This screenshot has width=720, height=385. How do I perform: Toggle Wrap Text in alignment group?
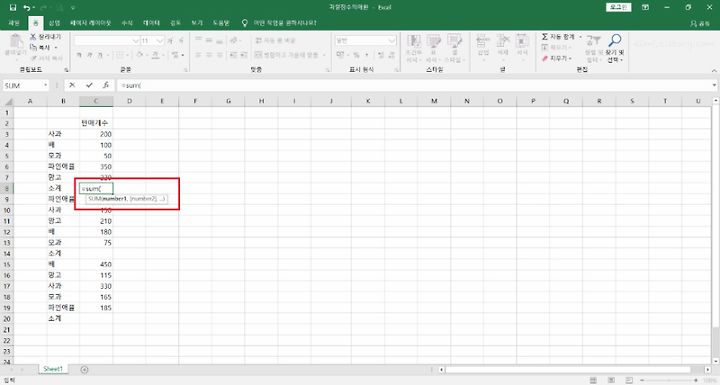[x=276, y=40]
